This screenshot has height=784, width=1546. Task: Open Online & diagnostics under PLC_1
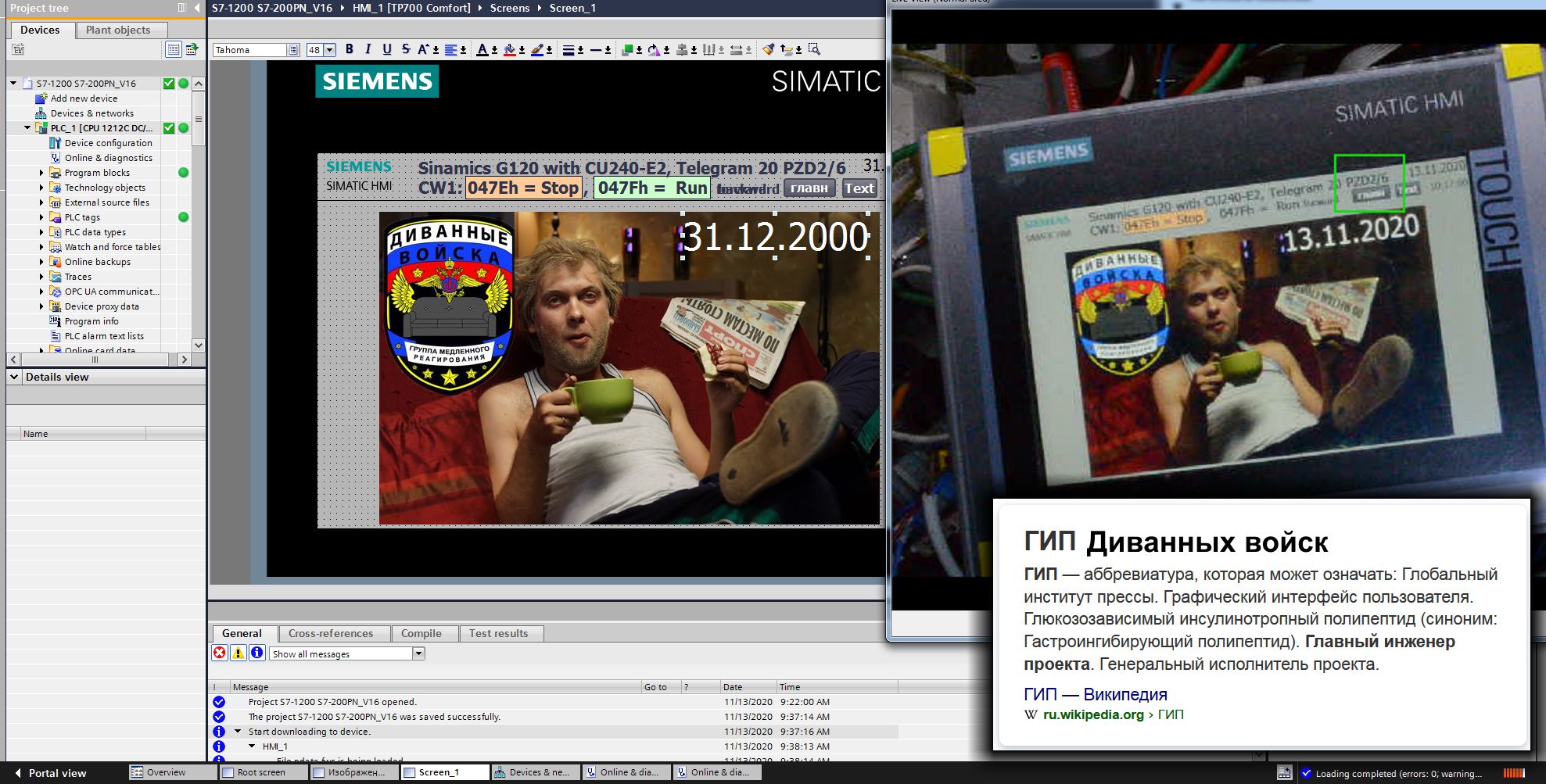[108, 158]
